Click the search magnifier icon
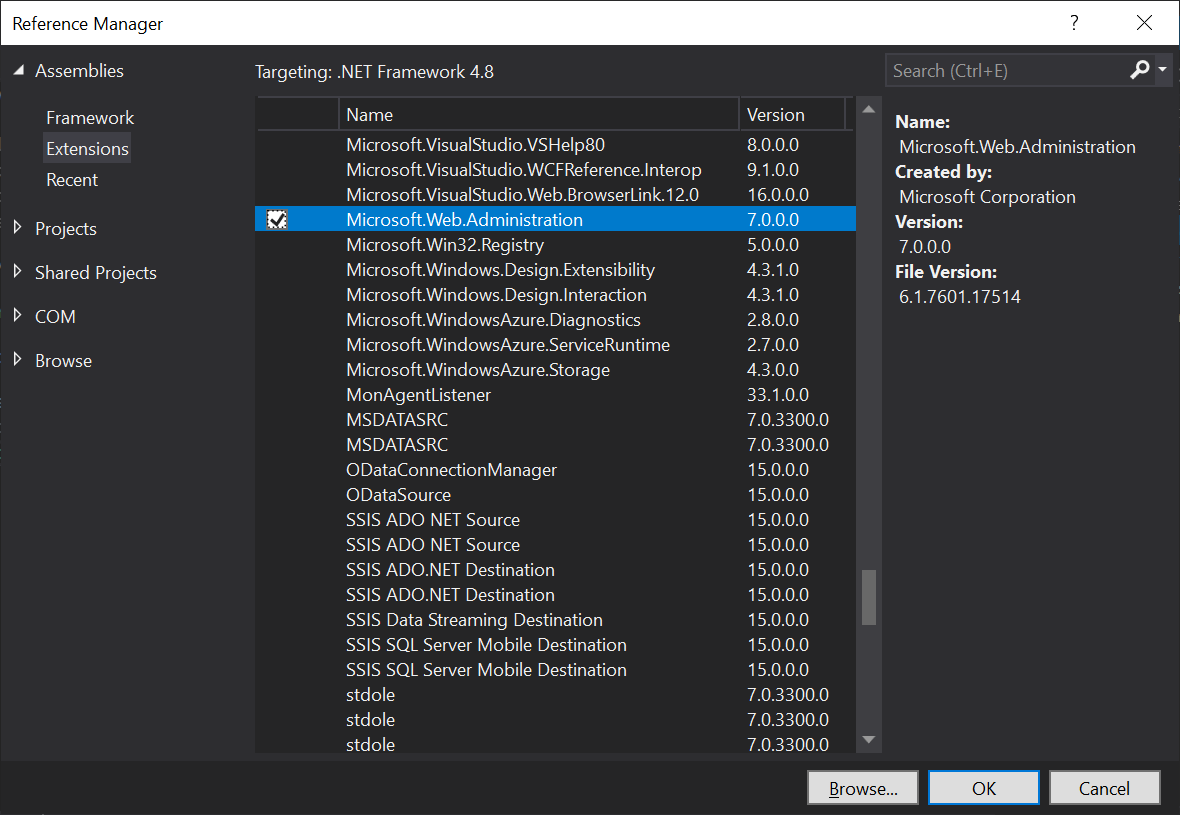Viewport: 1180px width, 815px height. (1140, 70)
